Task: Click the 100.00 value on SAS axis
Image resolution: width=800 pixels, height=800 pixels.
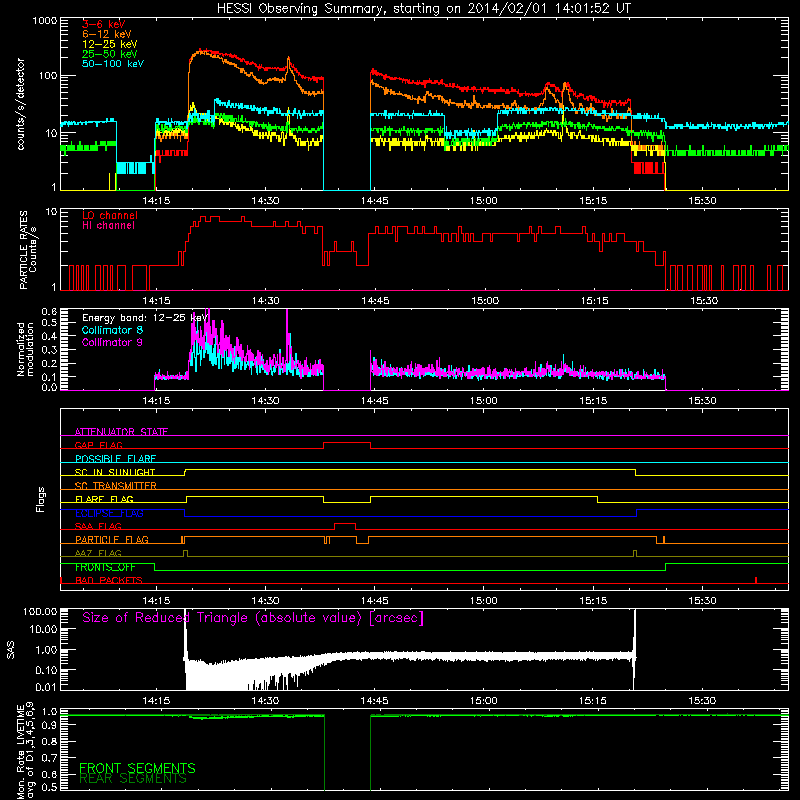Action: 40,612
